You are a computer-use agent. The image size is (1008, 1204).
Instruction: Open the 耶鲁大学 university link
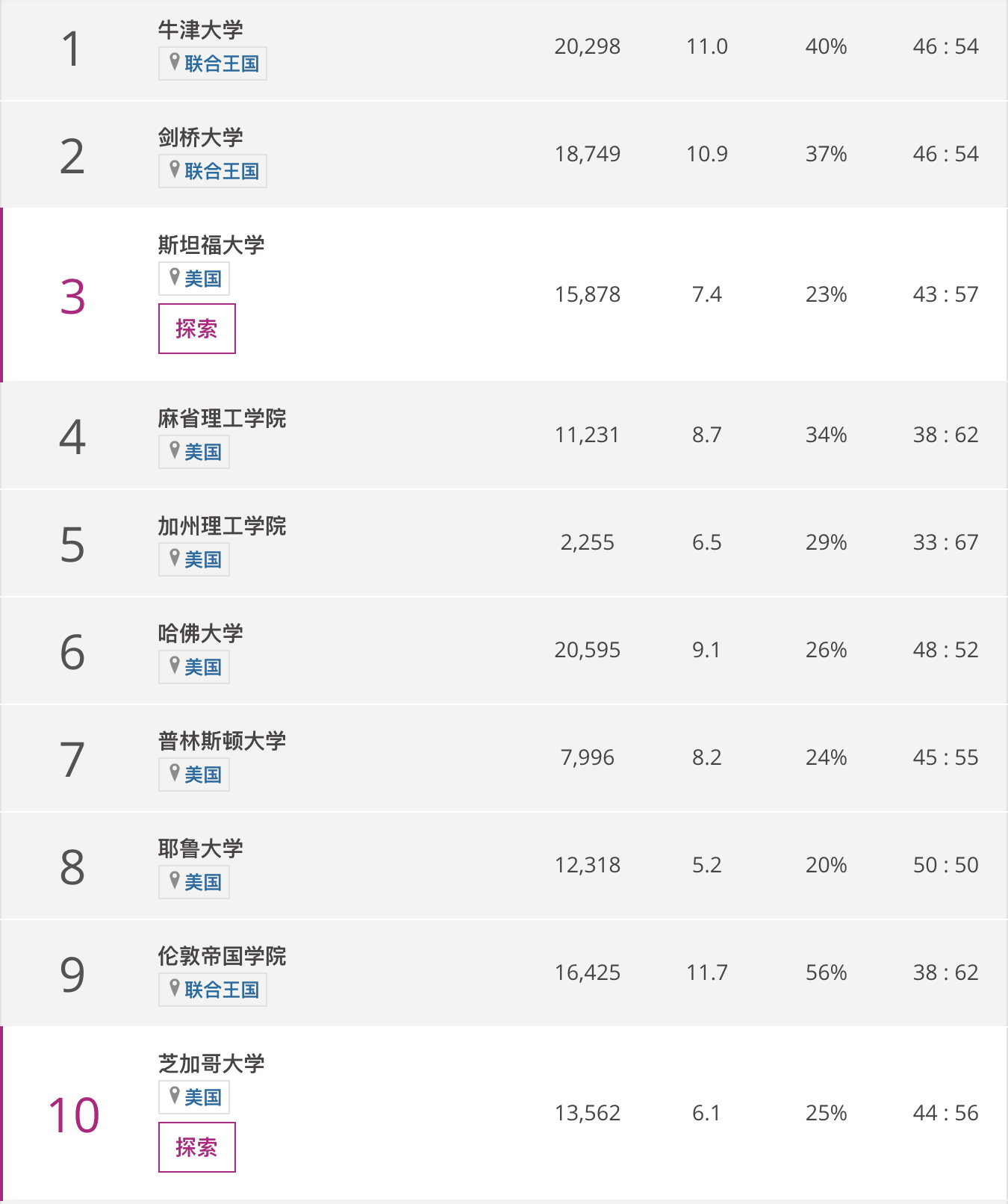pyautogui.click(x=200, y=848)
